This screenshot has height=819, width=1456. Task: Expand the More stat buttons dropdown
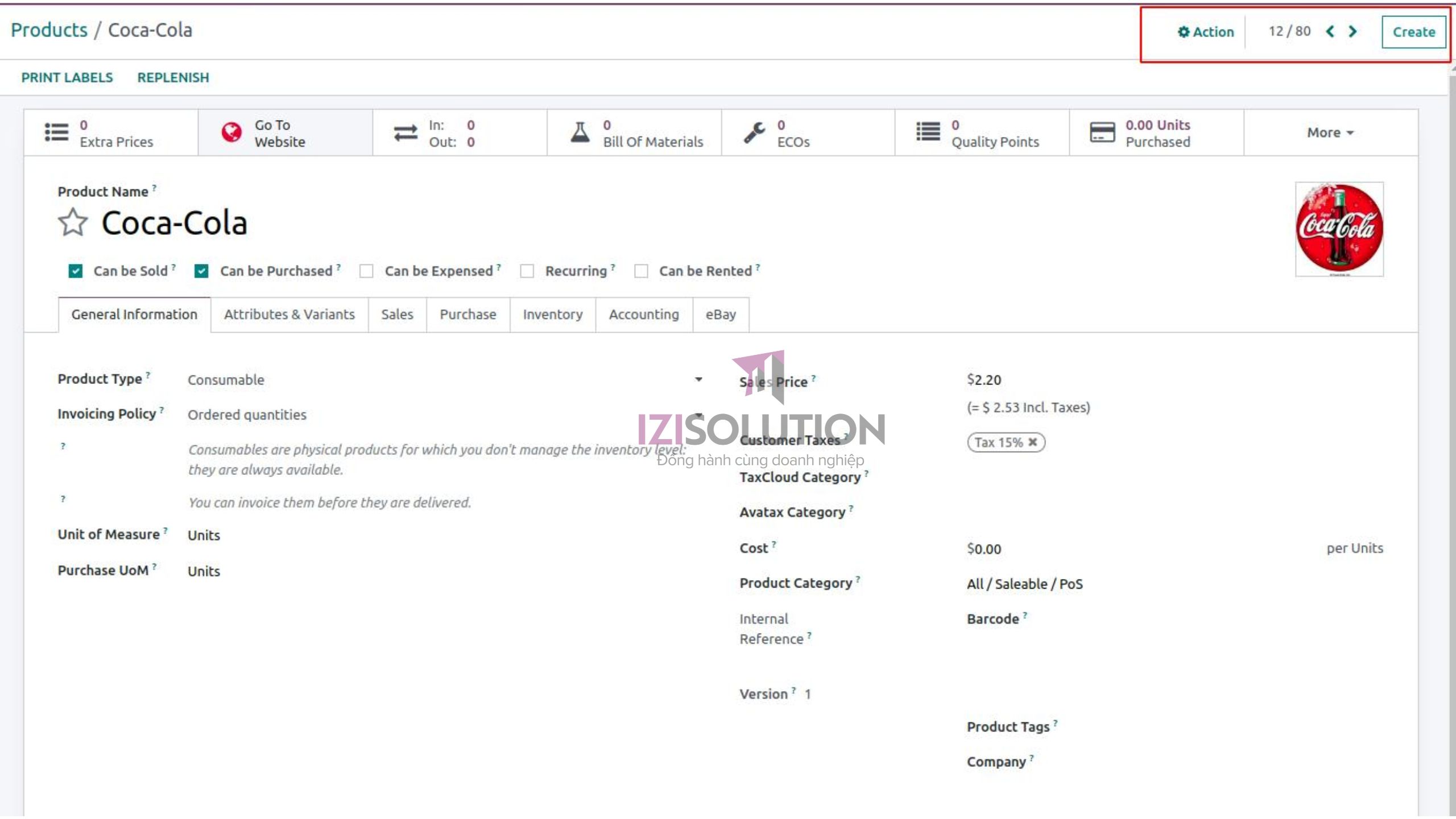pos(1329,133)
